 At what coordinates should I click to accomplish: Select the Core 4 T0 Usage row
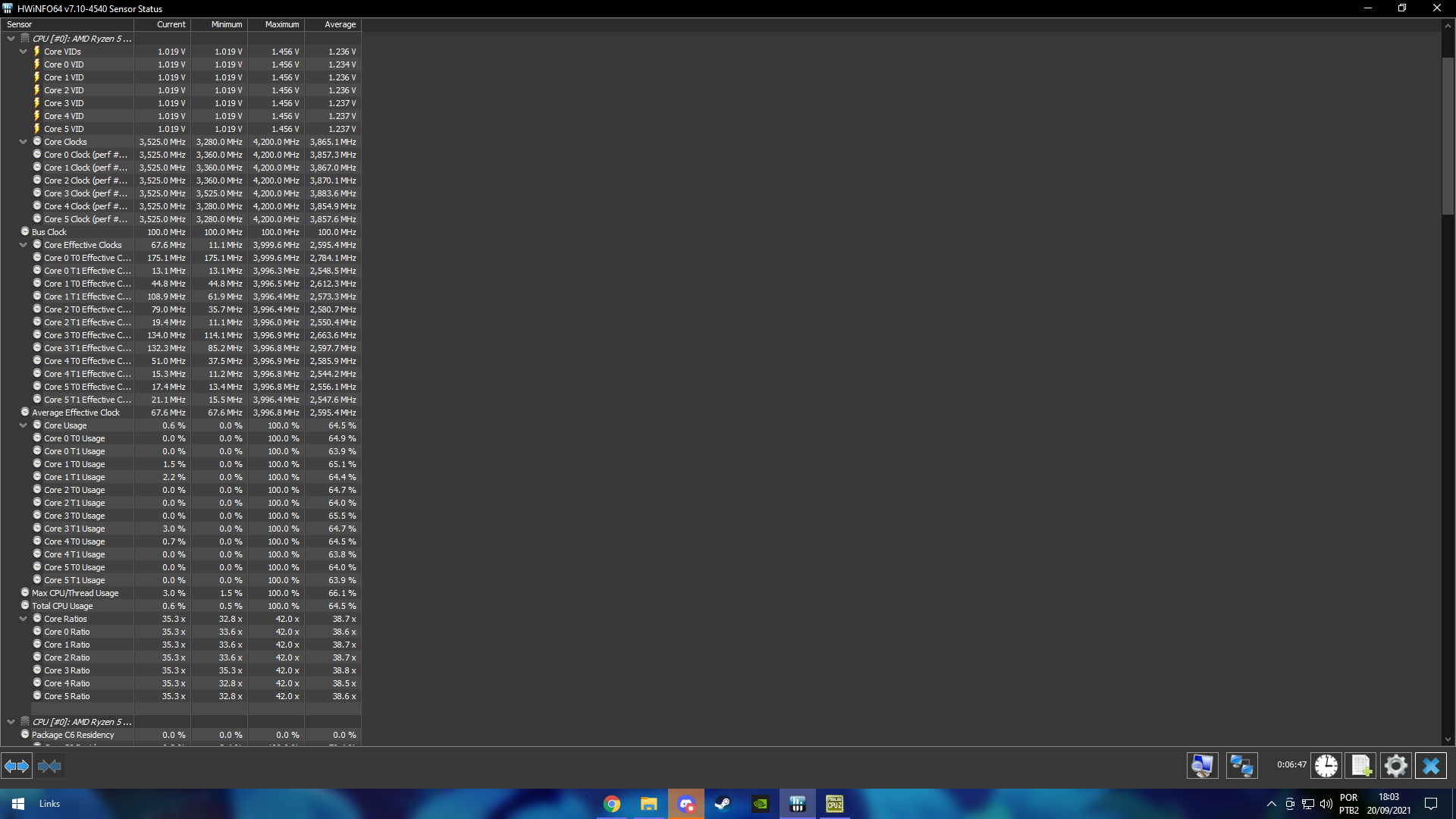click(180, 541)
